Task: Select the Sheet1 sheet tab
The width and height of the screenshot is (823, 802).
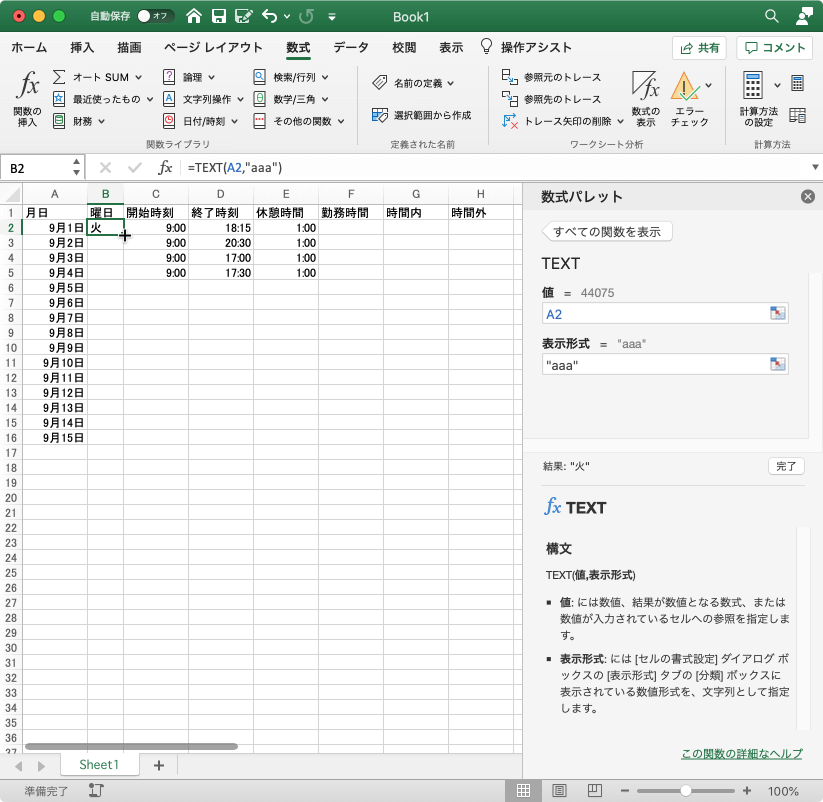Action: 99,765
